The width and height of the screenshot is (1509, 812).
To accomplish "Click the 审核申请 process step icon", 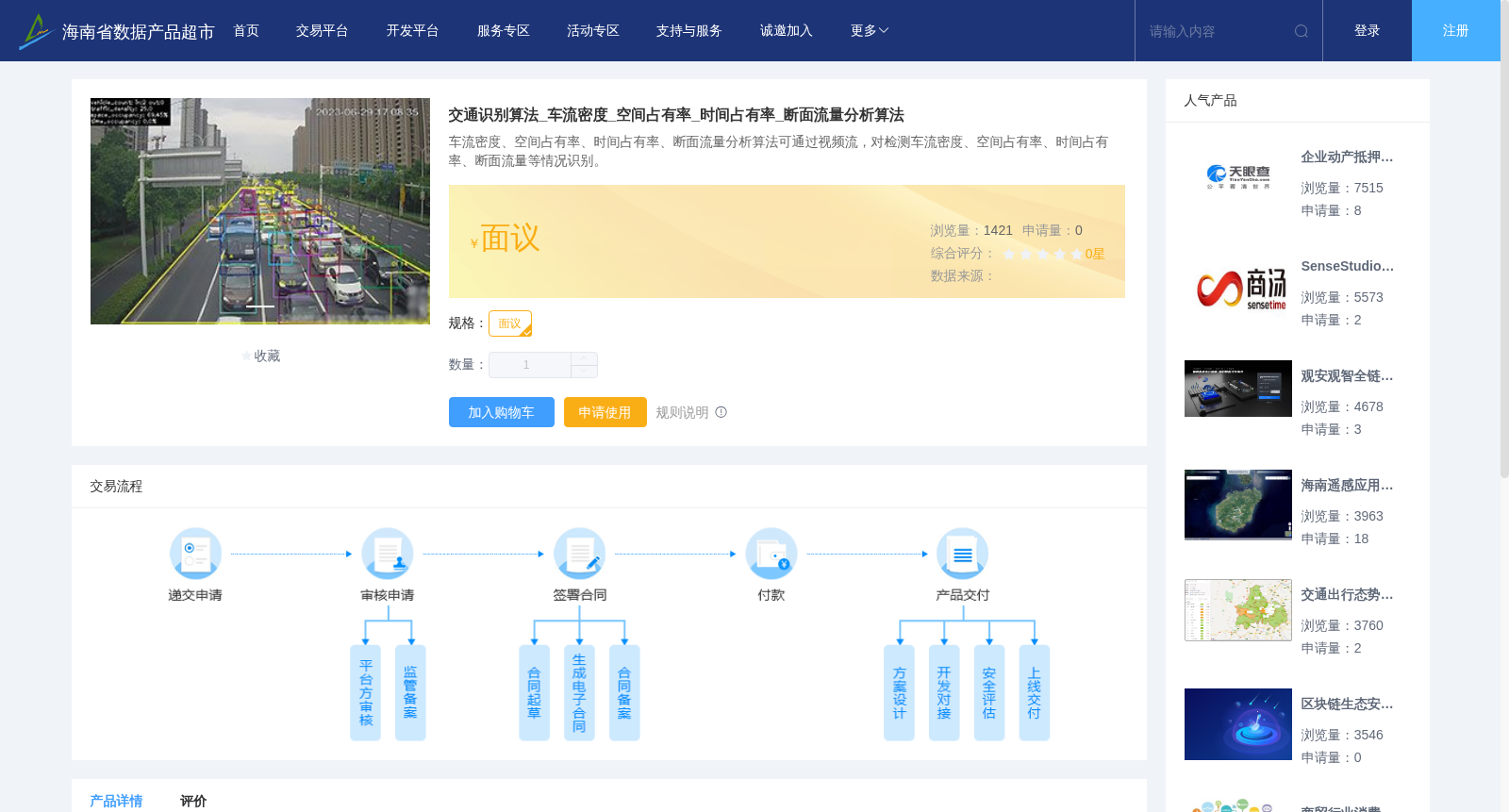I will pos(388,554).
